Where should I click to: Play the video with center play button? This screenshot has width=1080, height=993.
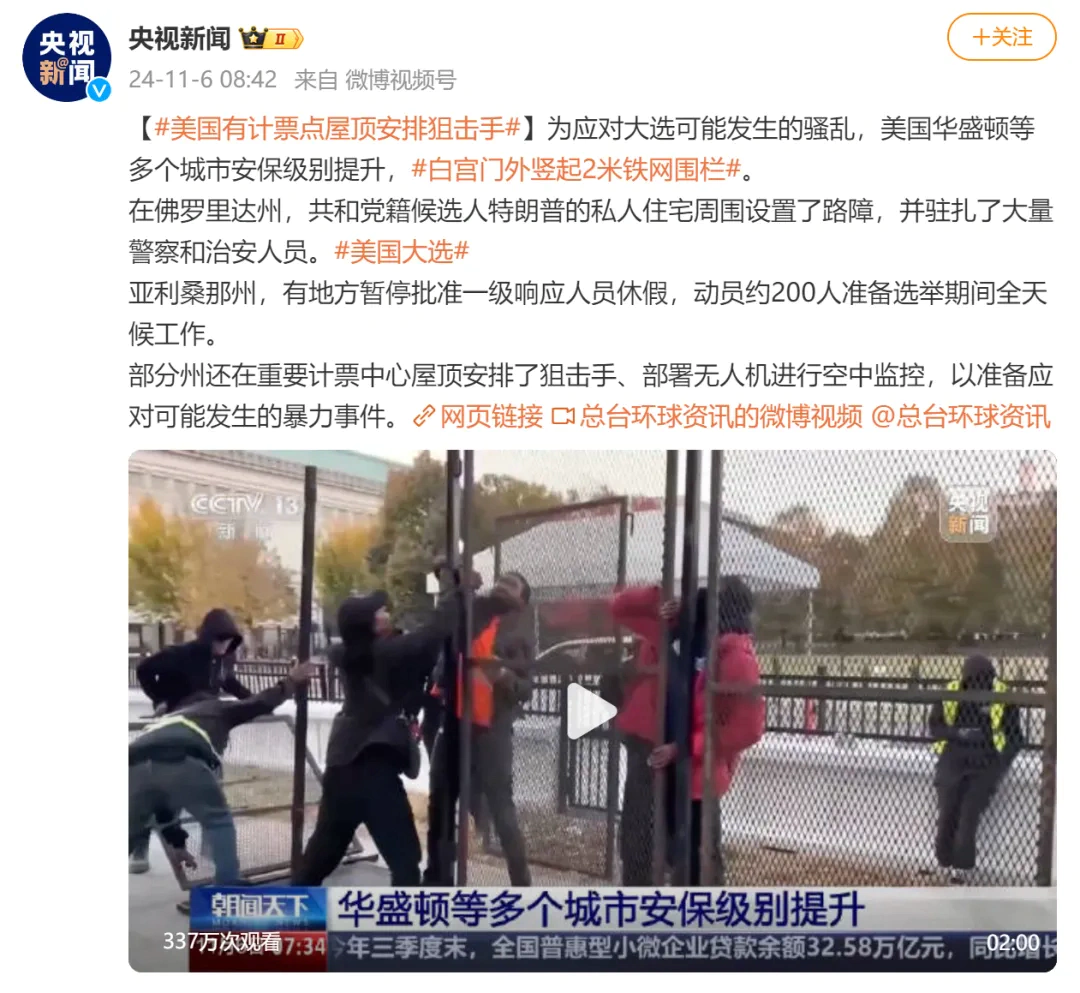(591, 711)
